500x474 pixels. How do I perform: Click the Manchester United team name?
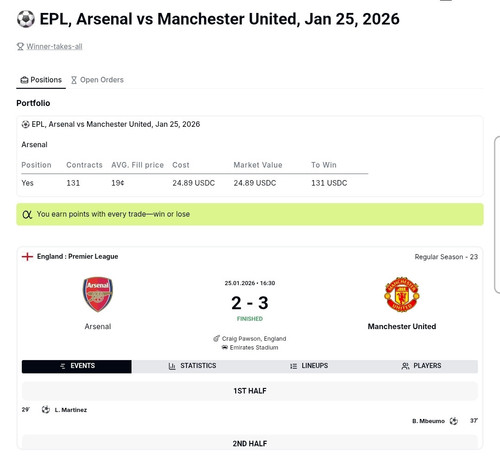pyautogui.click(x=402, y=326)
